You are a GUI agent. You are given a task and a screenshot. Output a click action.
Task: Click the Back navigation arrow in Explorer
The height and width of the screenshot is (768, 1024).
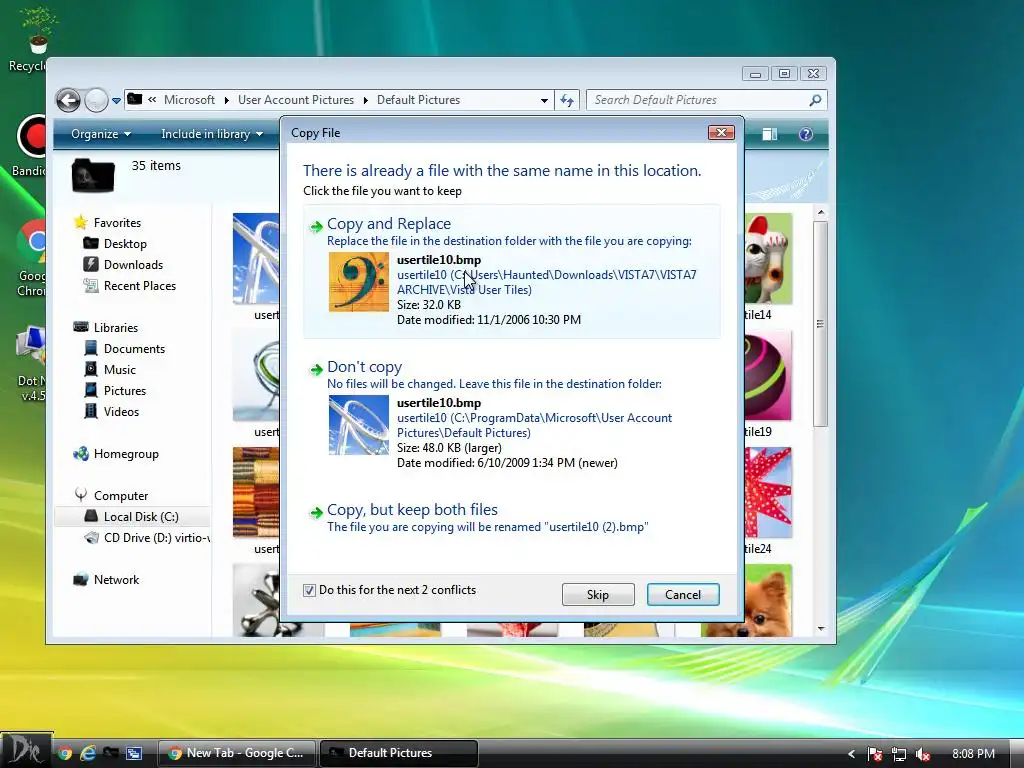click(x=69, y=101)
